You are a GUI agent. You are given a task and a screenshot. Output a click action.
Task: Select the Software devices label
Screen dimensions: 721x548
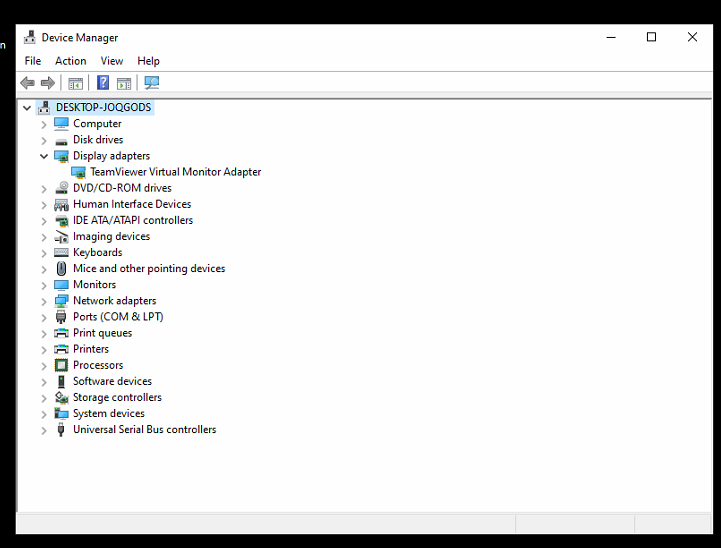coord(112,381)
